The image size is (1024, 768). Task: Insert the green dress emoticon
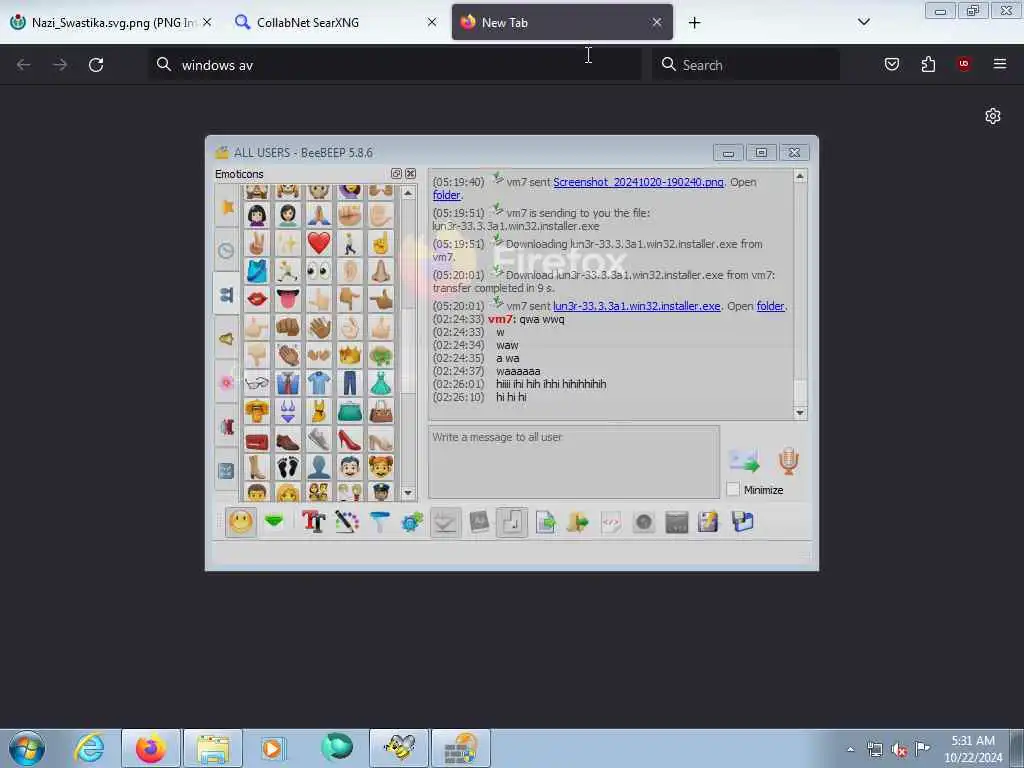click(x=381, y=383)
